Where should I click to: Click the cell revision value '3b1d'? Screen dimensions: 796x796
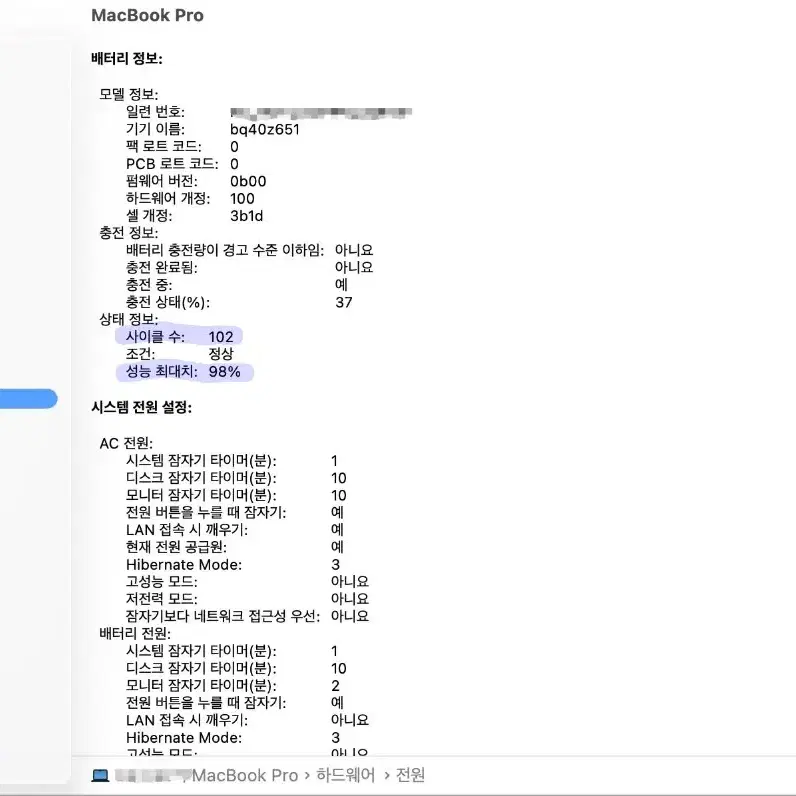(x=246, y=216)
